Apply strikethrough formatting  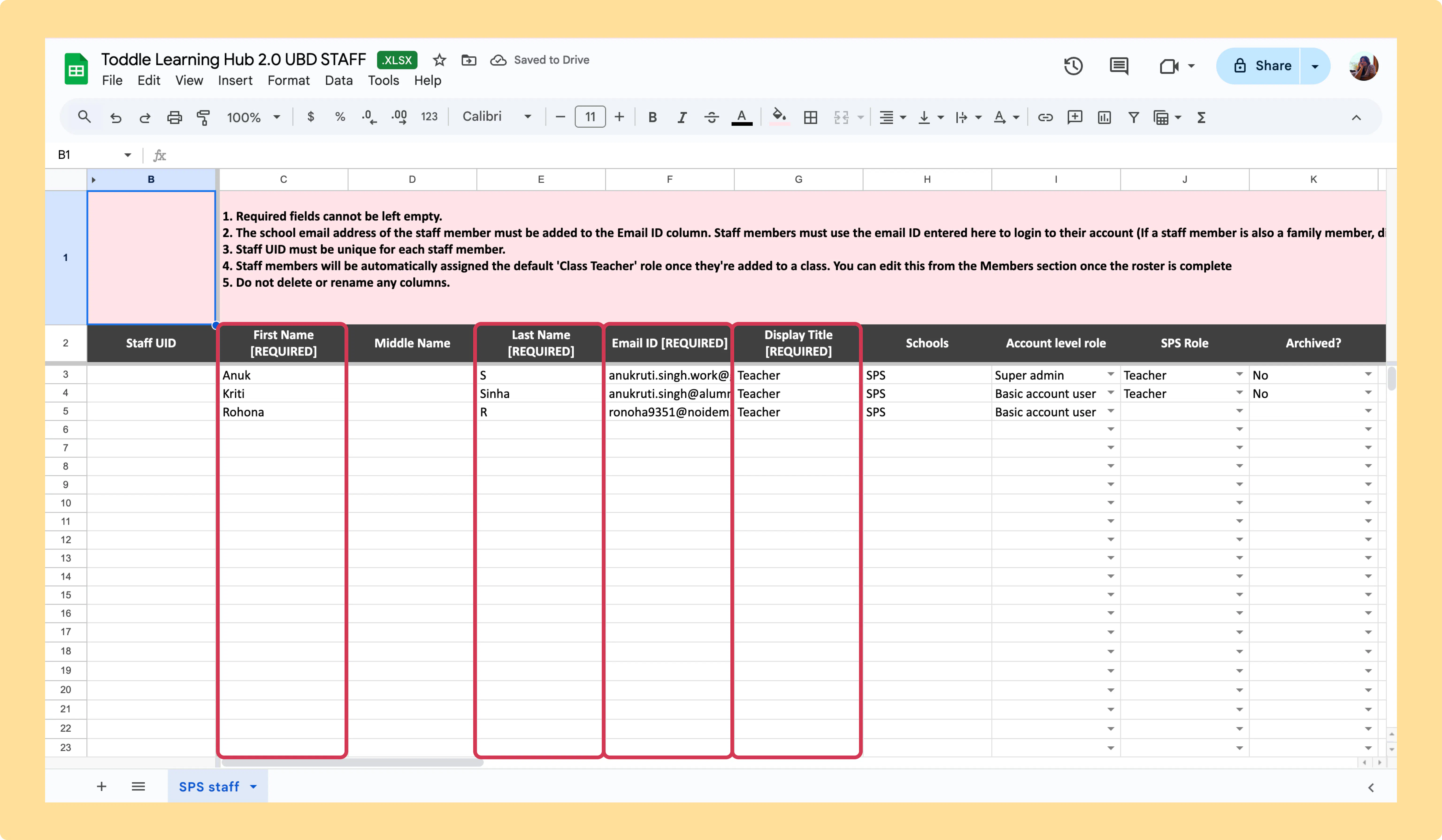711,117
